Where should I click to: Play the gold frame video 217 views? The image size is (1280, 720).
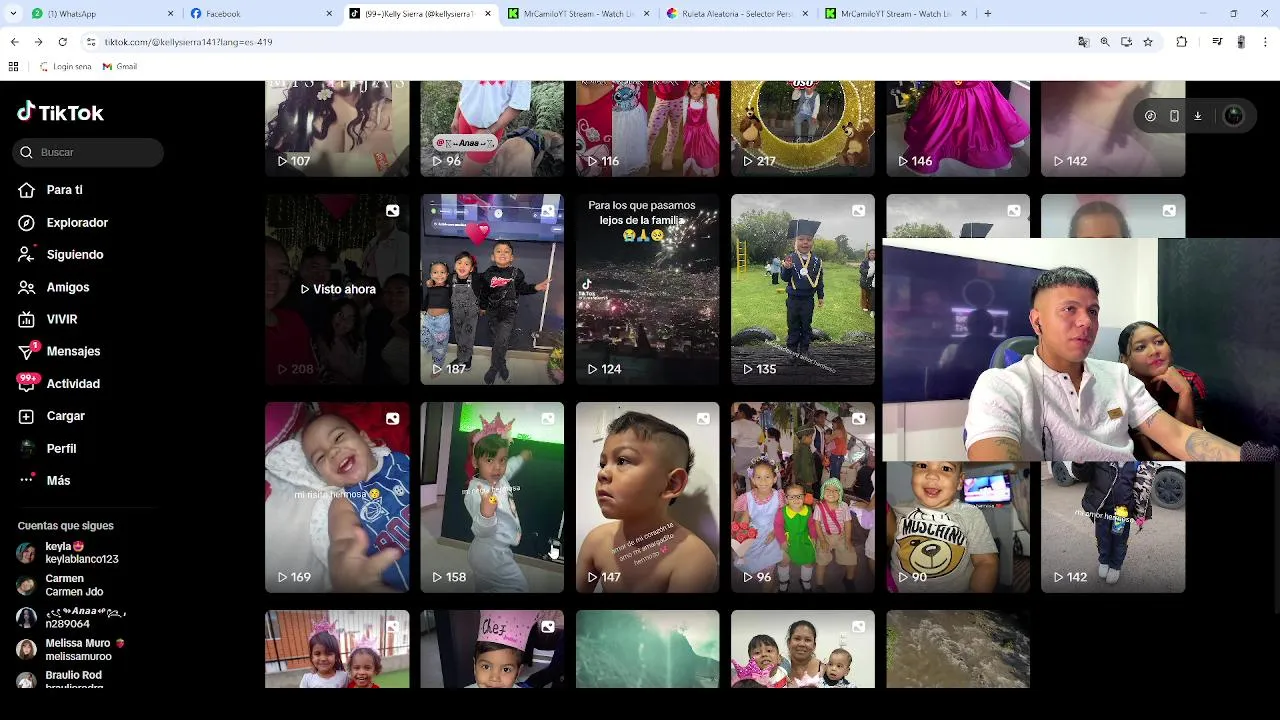803,129
